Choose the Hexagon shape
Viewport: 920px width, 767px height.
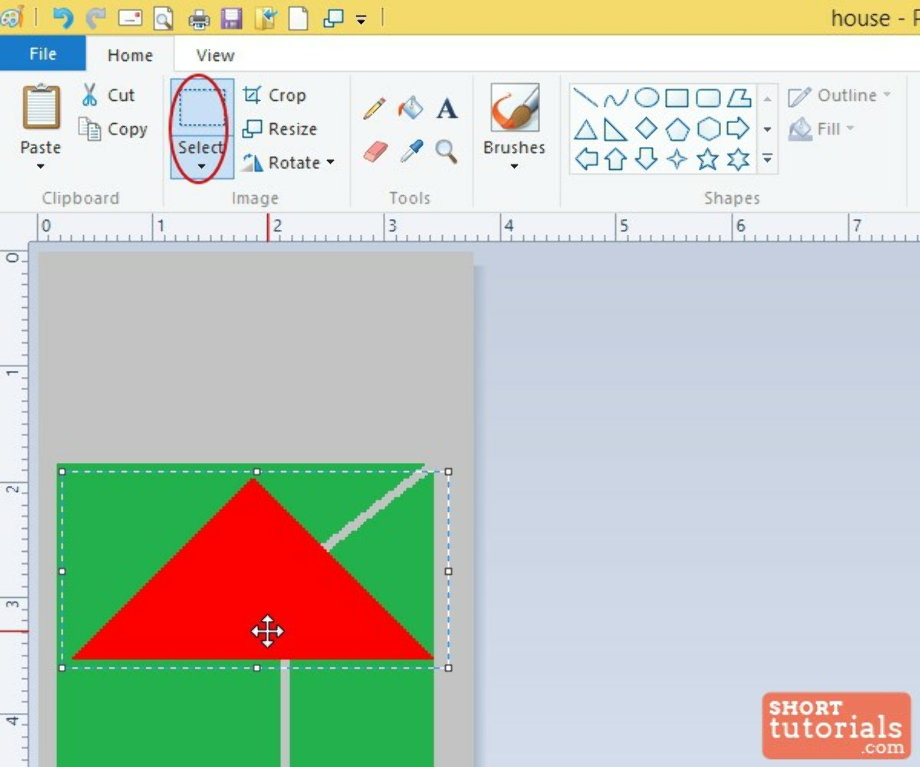708,129
